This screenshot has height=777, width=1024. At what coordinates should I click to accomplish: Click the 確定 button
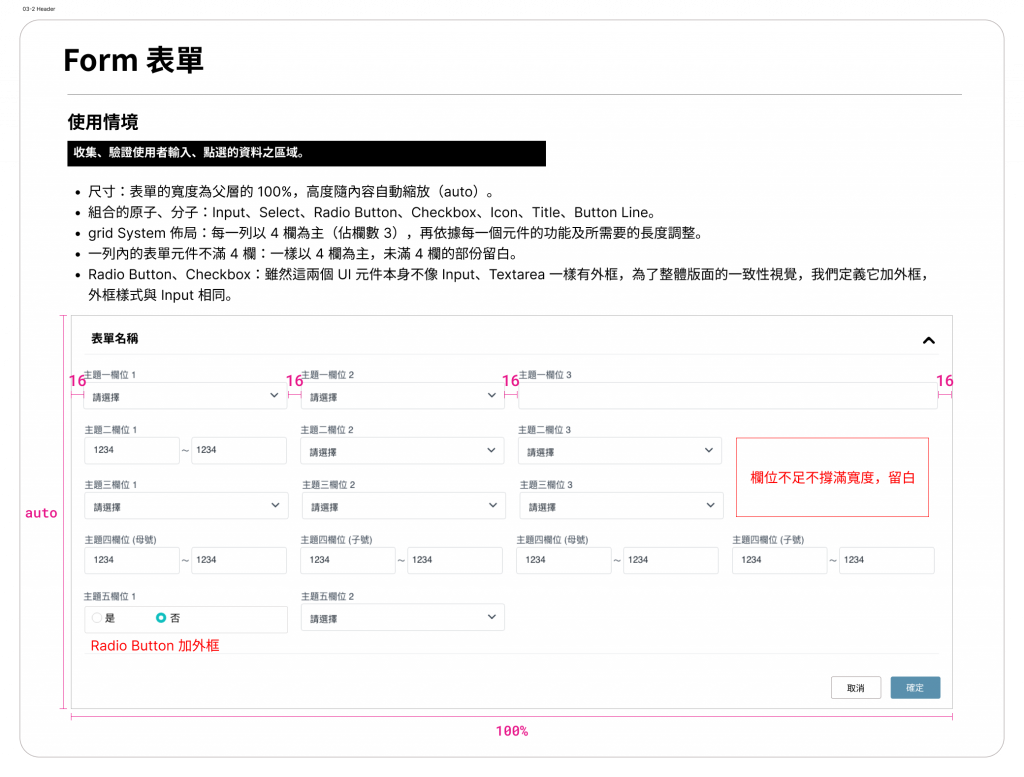pos(915,688)
